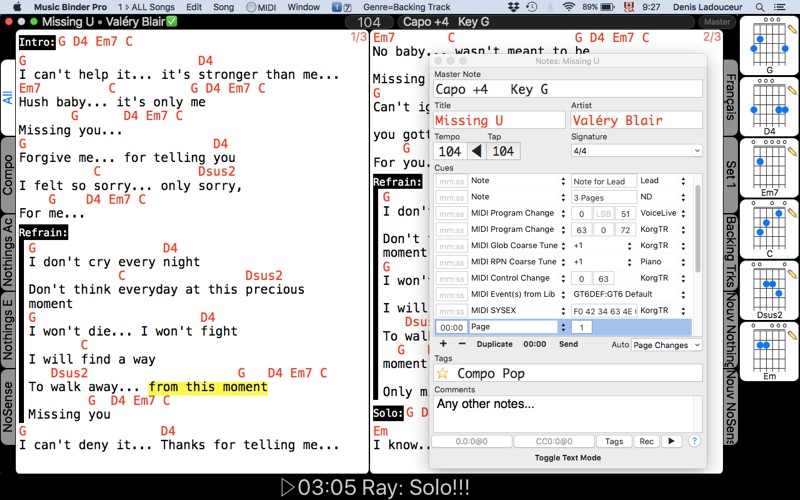Change Page cue type stepper

pyautogui.click(x=563, y=327)
